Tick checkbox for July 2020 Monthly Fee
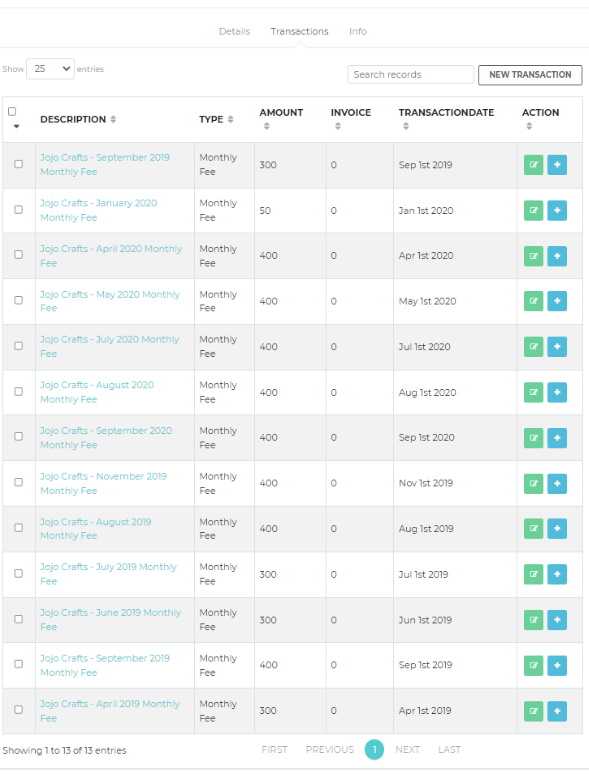Image resolution: width=589 pixels, height=779 pixels. (x=18, y=346)
